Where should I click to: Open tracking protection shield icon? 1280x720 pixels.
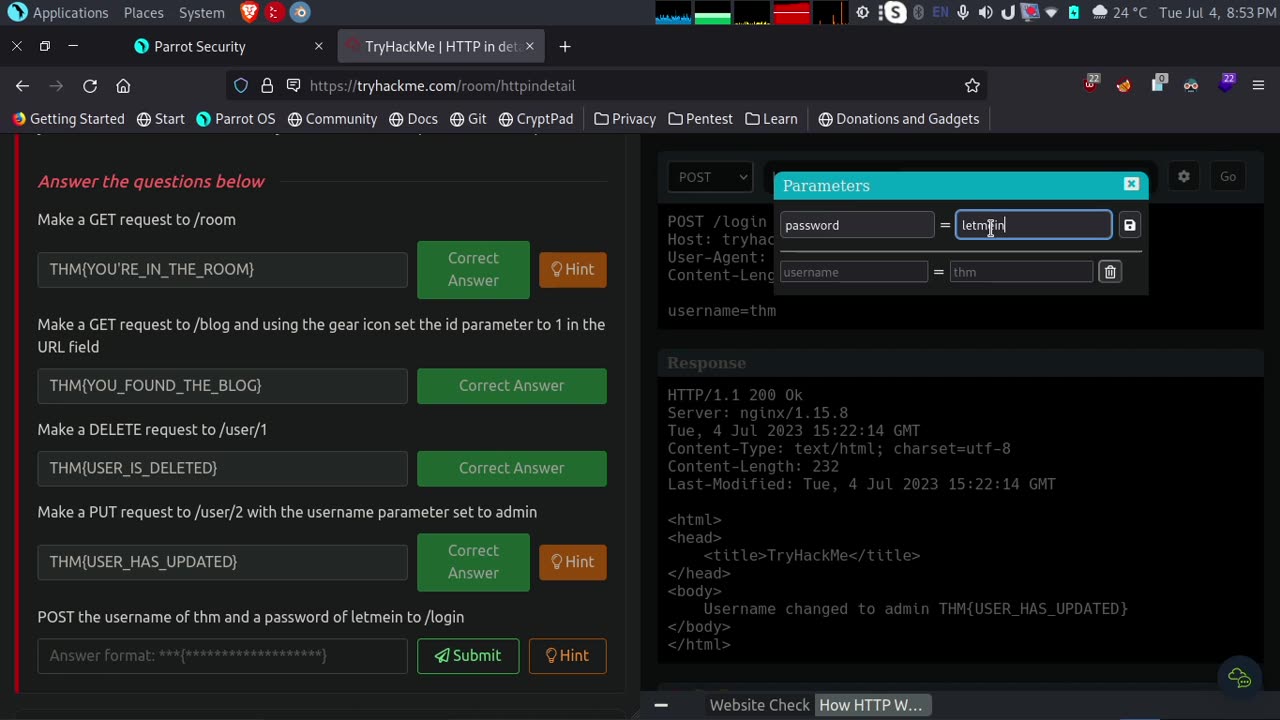pos(241,86)
